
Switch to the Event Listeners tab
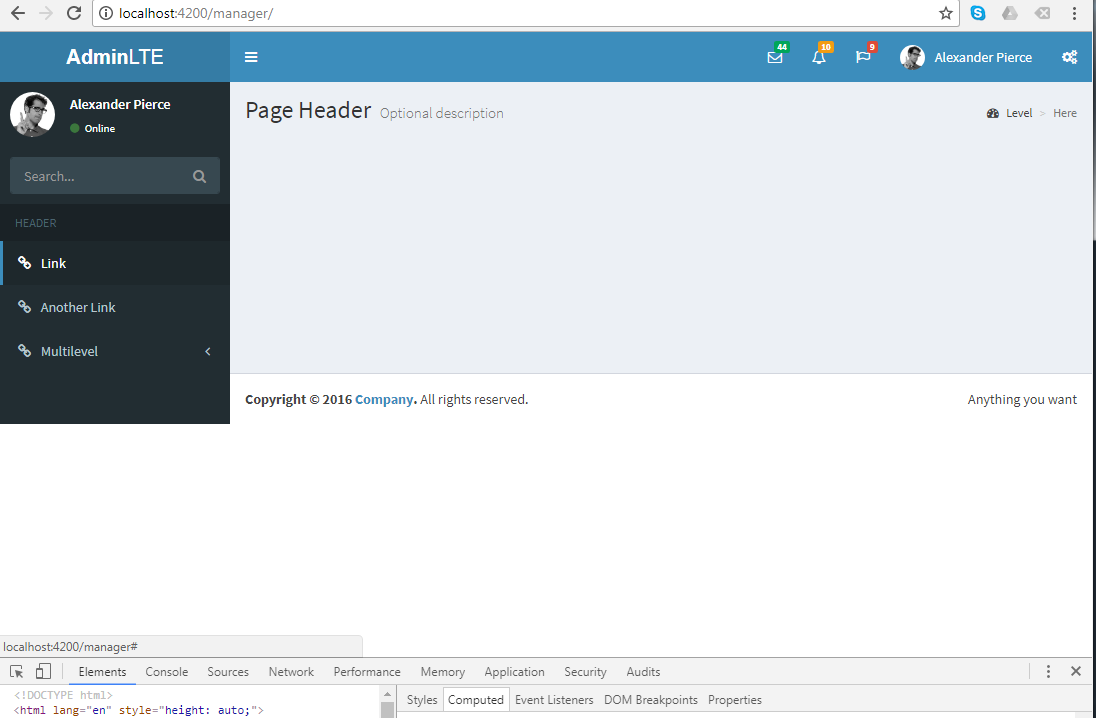(x=553, y=699)
